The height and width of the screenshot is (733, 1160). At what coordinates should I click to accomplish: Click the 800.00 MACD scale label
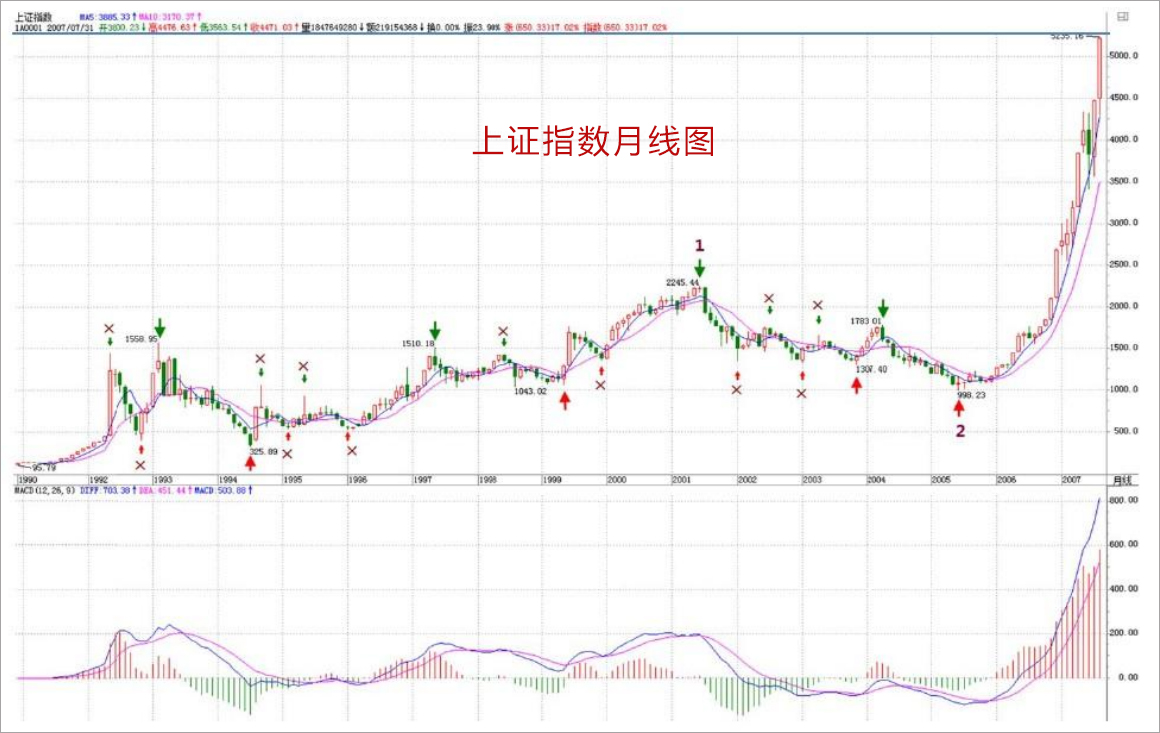tap(1126, 499)
